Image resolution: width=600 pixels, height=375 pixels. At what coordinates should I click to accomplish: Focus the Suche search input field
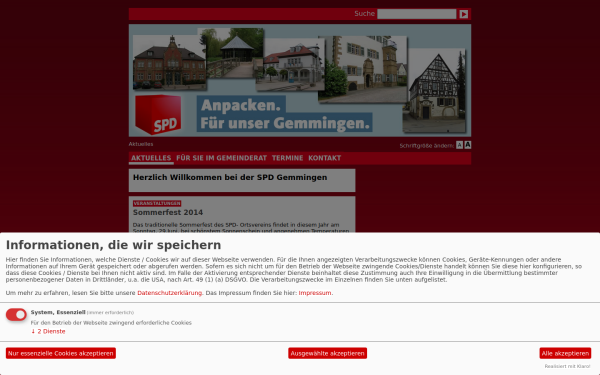tap(417, 14)
